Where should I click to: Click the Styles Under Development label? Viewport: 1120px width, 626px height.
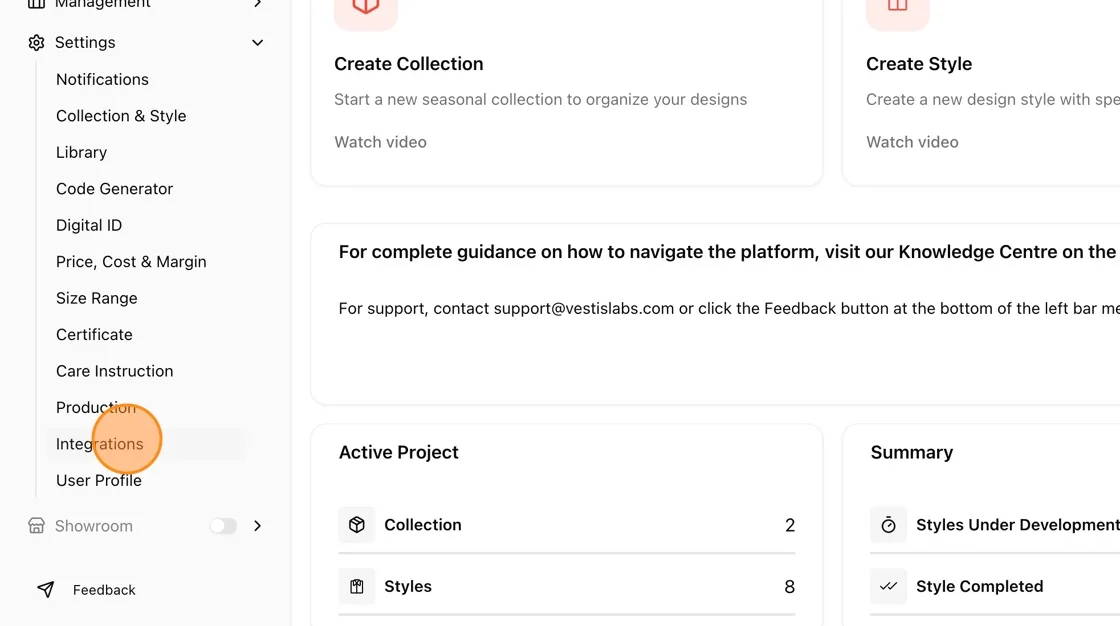pyautogui.click(x=1018, y=525)
